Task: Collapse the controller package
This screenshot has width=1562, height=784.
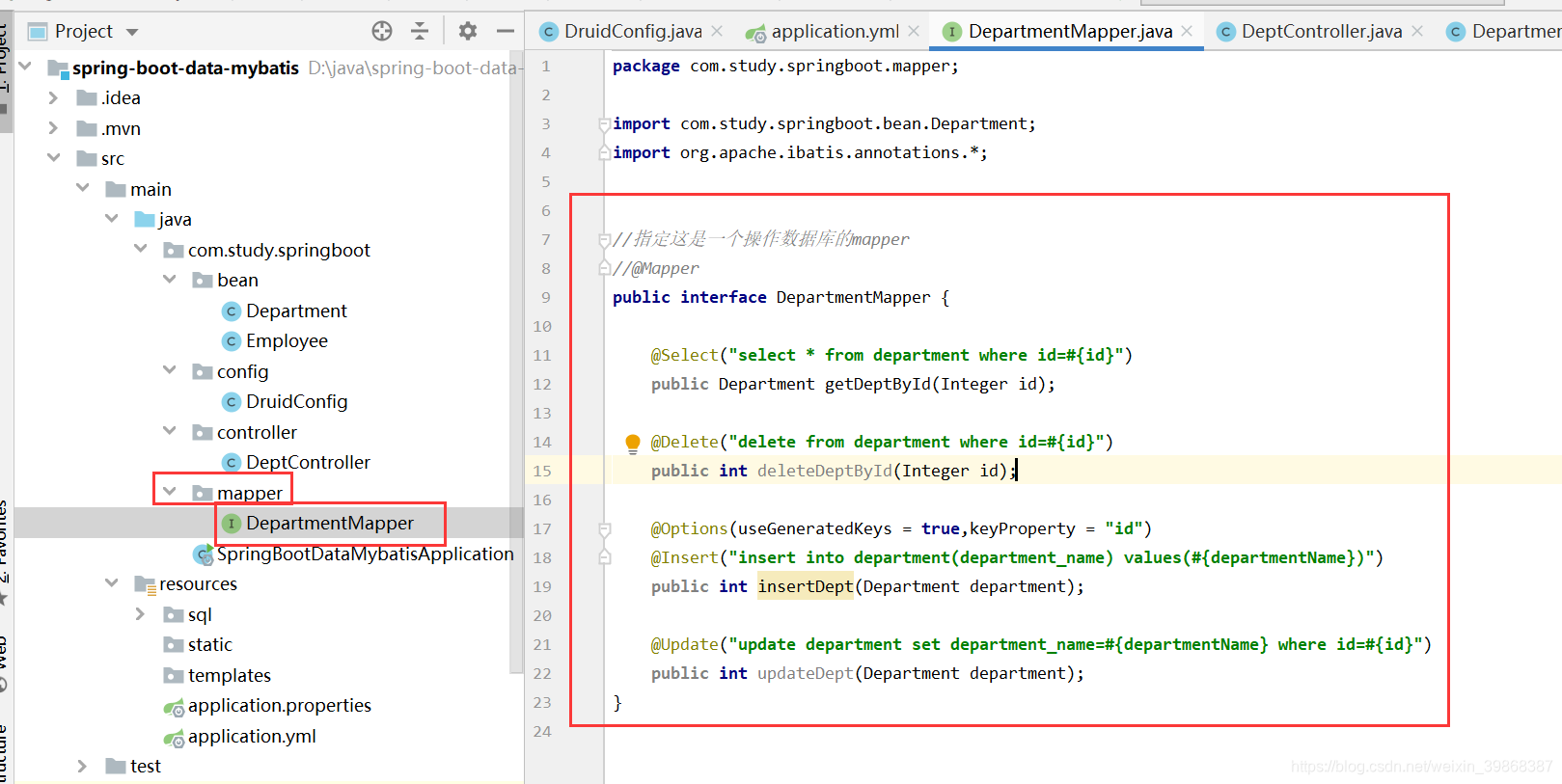Action: point(170,431)
